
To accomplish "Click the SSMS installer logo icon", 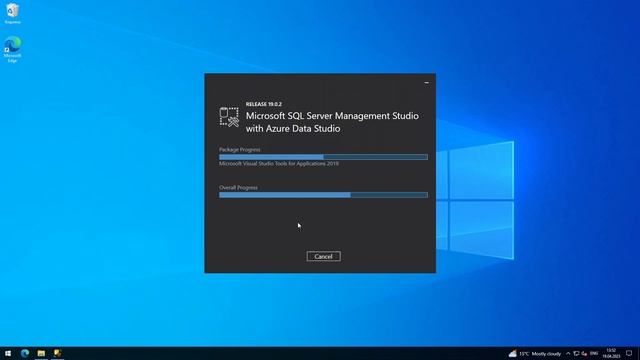I will 229,117.
